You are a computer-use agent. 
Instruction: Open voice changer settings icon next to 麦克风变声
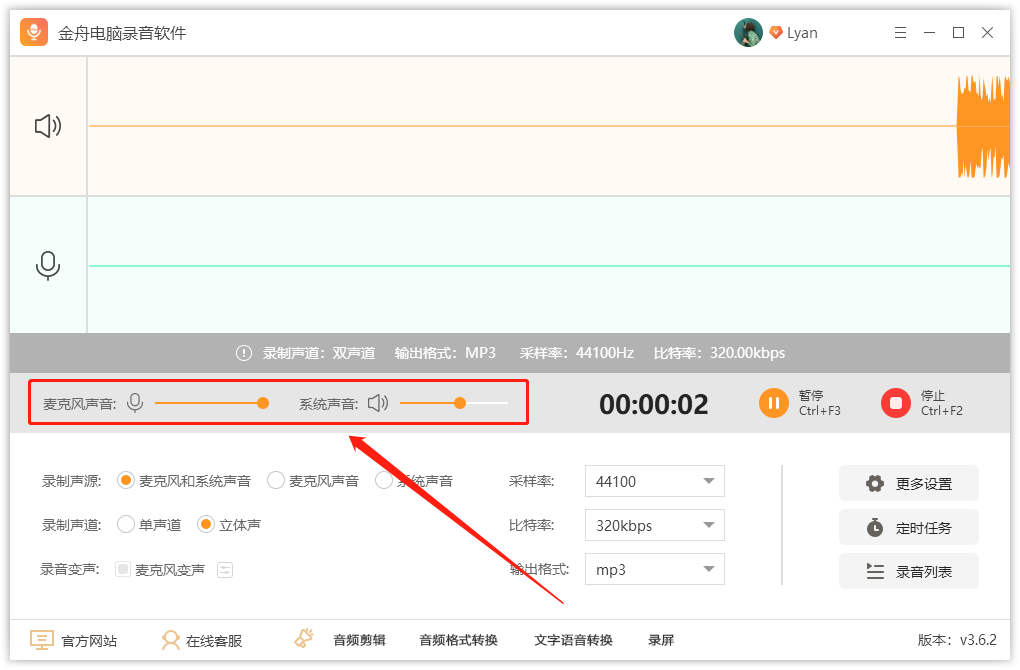[225, 570]
